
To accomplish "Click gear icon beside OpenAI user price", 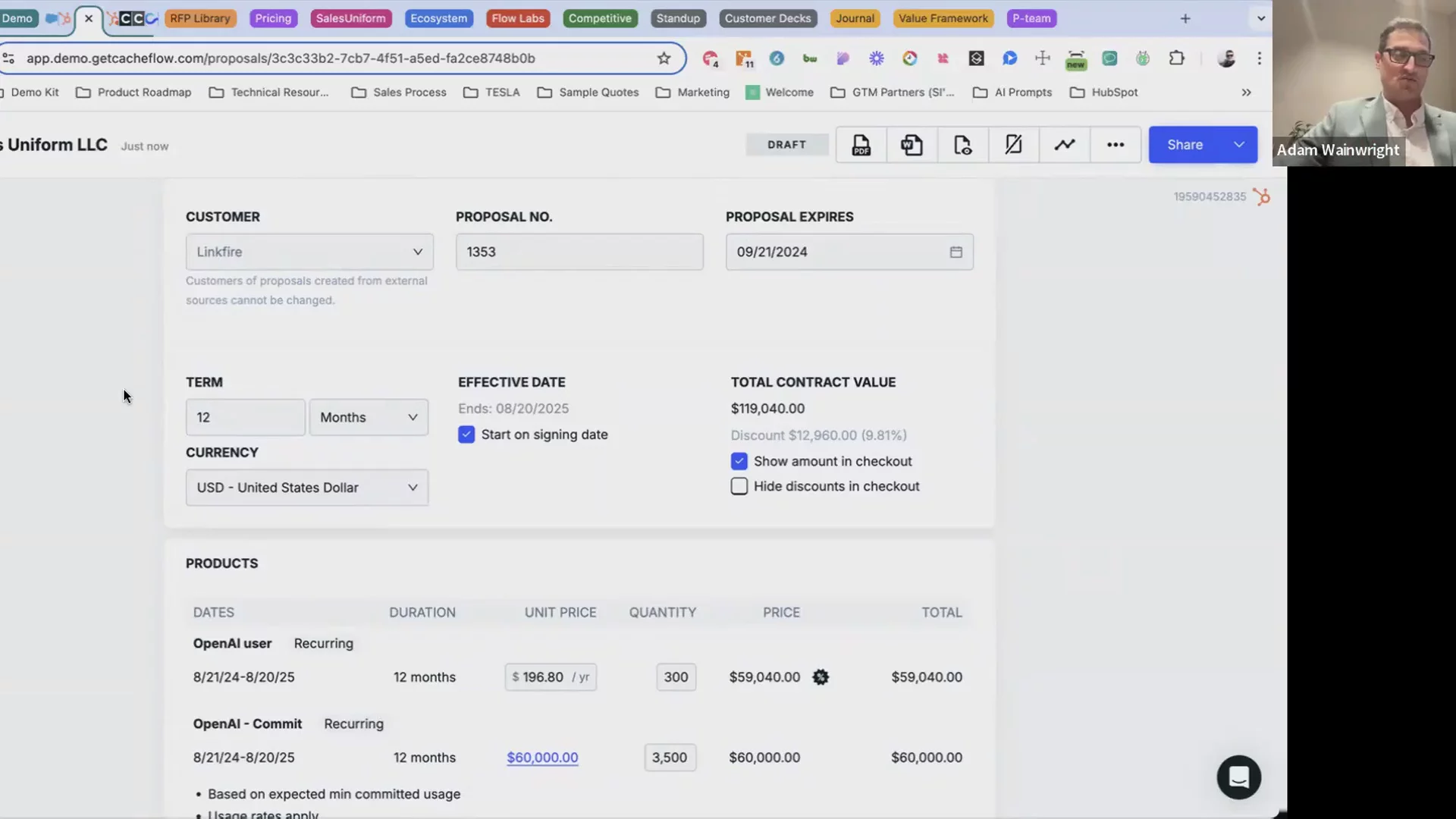I will coord(821,677).
